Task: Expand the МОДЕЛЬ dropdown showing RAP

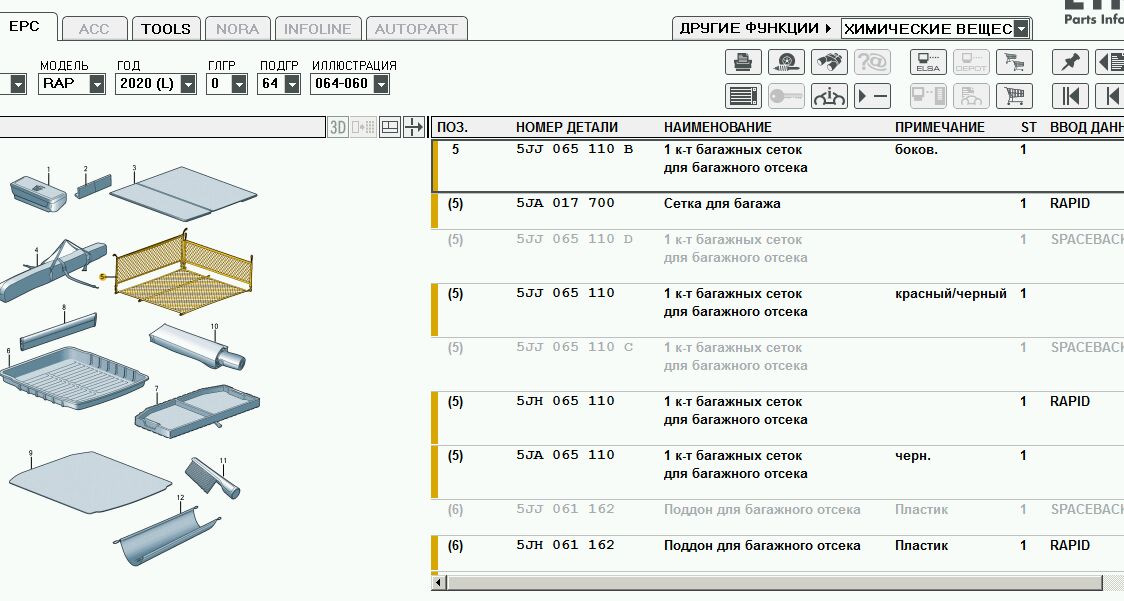Action: (96, 84)
